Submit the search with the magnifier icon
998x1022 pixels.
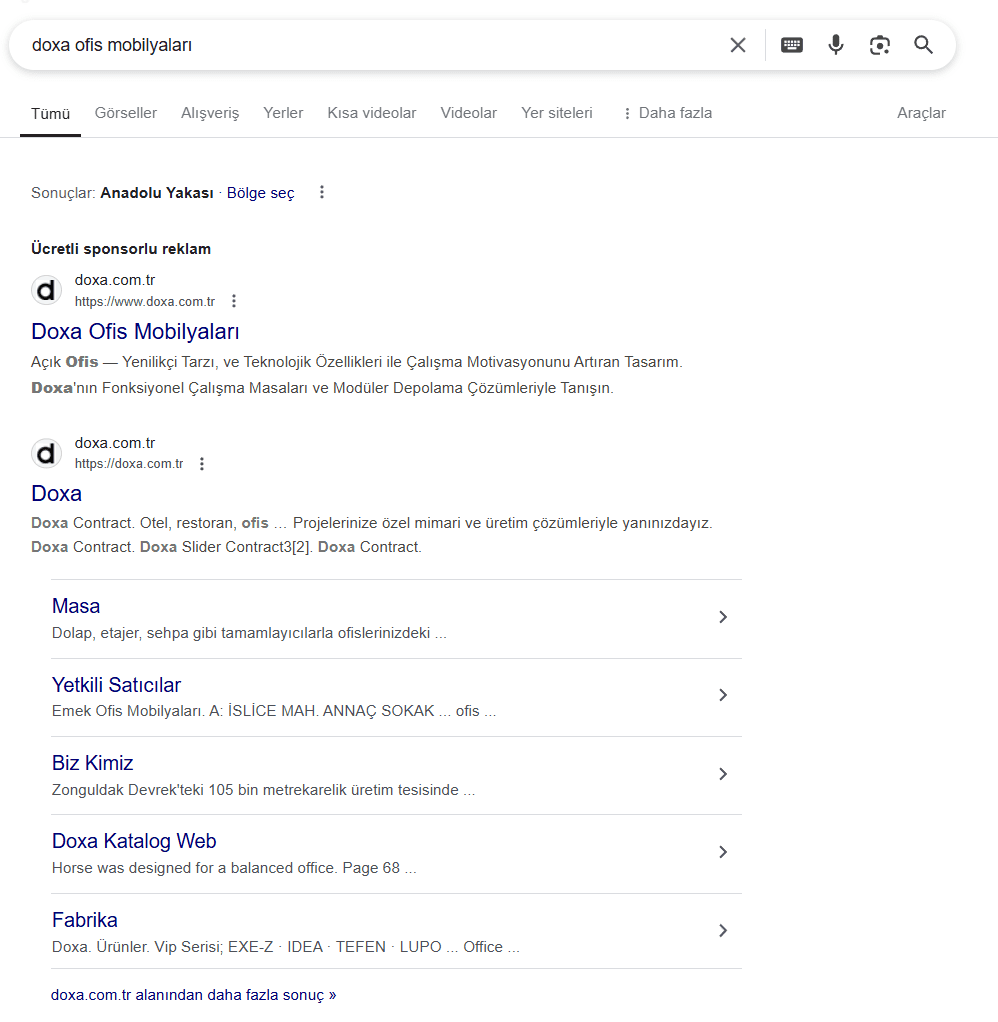[x=923, y=45]
